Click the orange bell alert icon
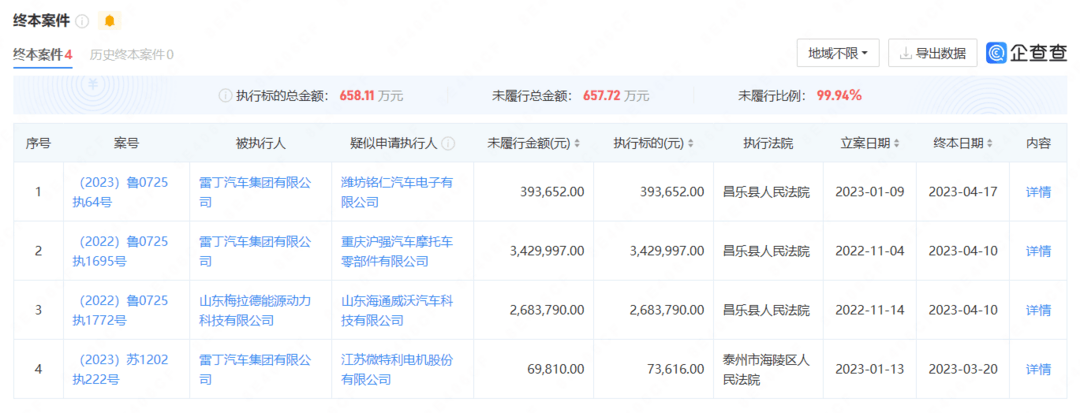Screen dimensions: 1080x413 click(x=109, y=21)
